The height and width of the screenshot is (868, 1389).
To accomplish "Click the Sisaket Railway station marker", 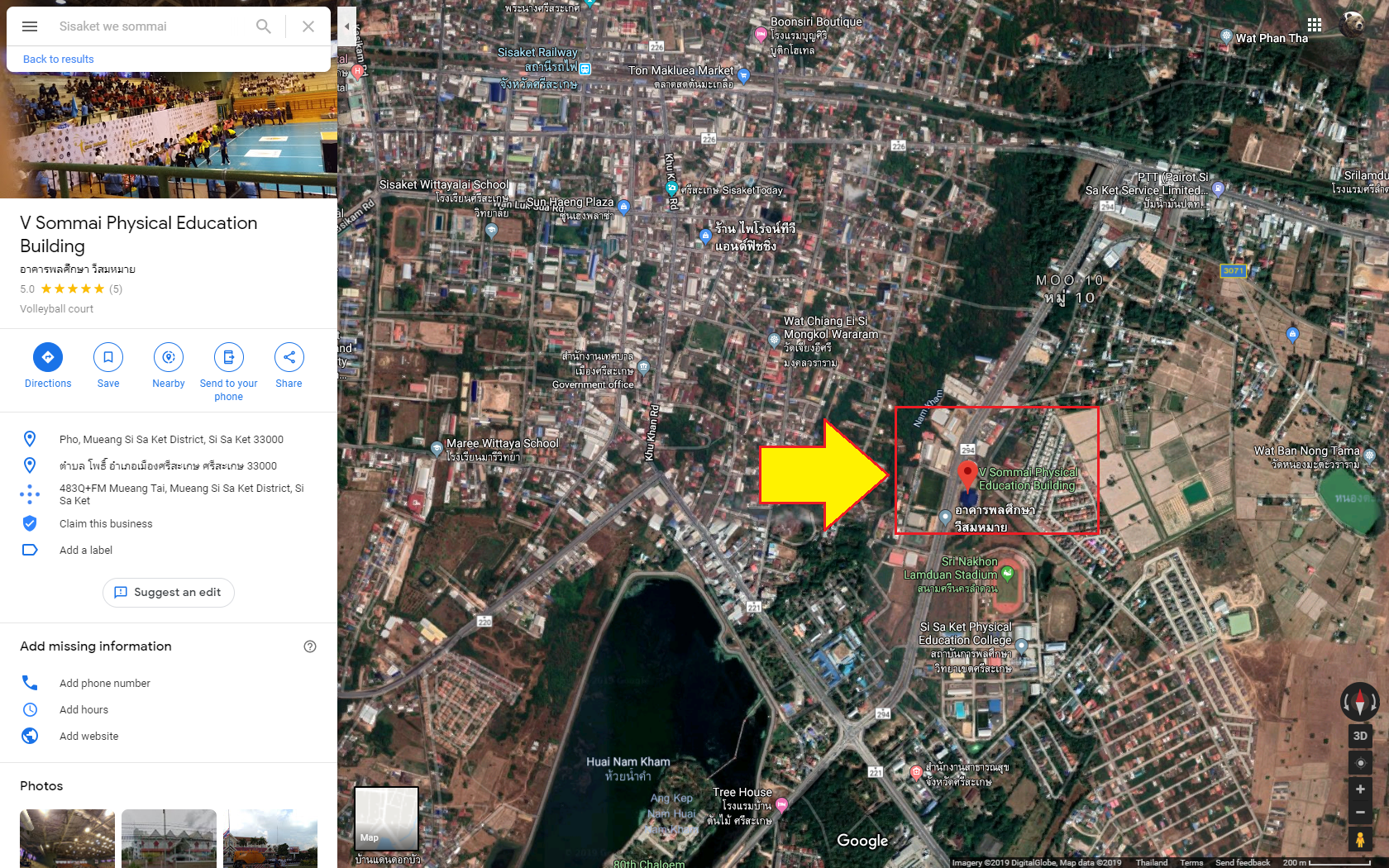I will [585, 68].
